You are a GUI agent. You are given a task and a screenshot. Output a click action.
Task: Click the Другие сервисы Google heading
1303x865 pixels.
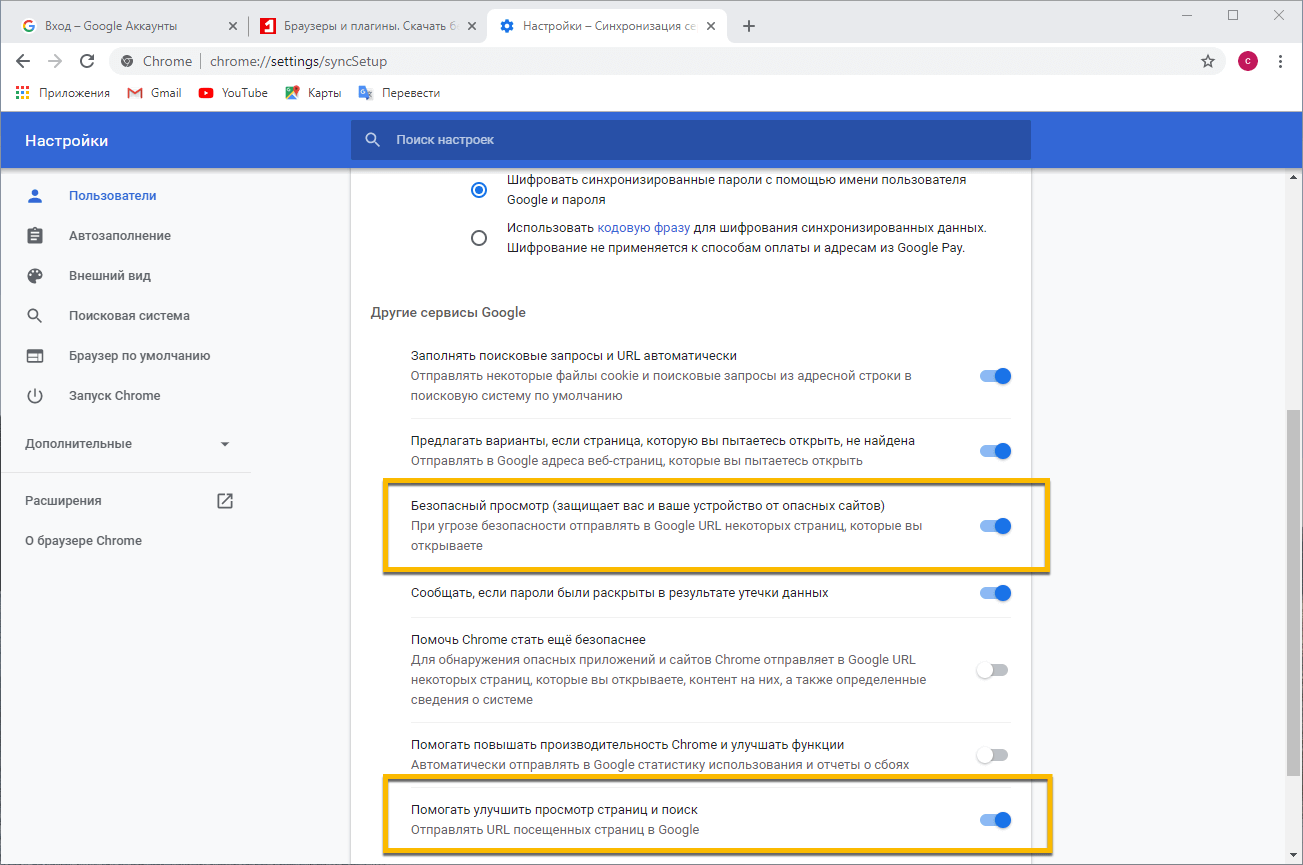[x=448, y=313]
